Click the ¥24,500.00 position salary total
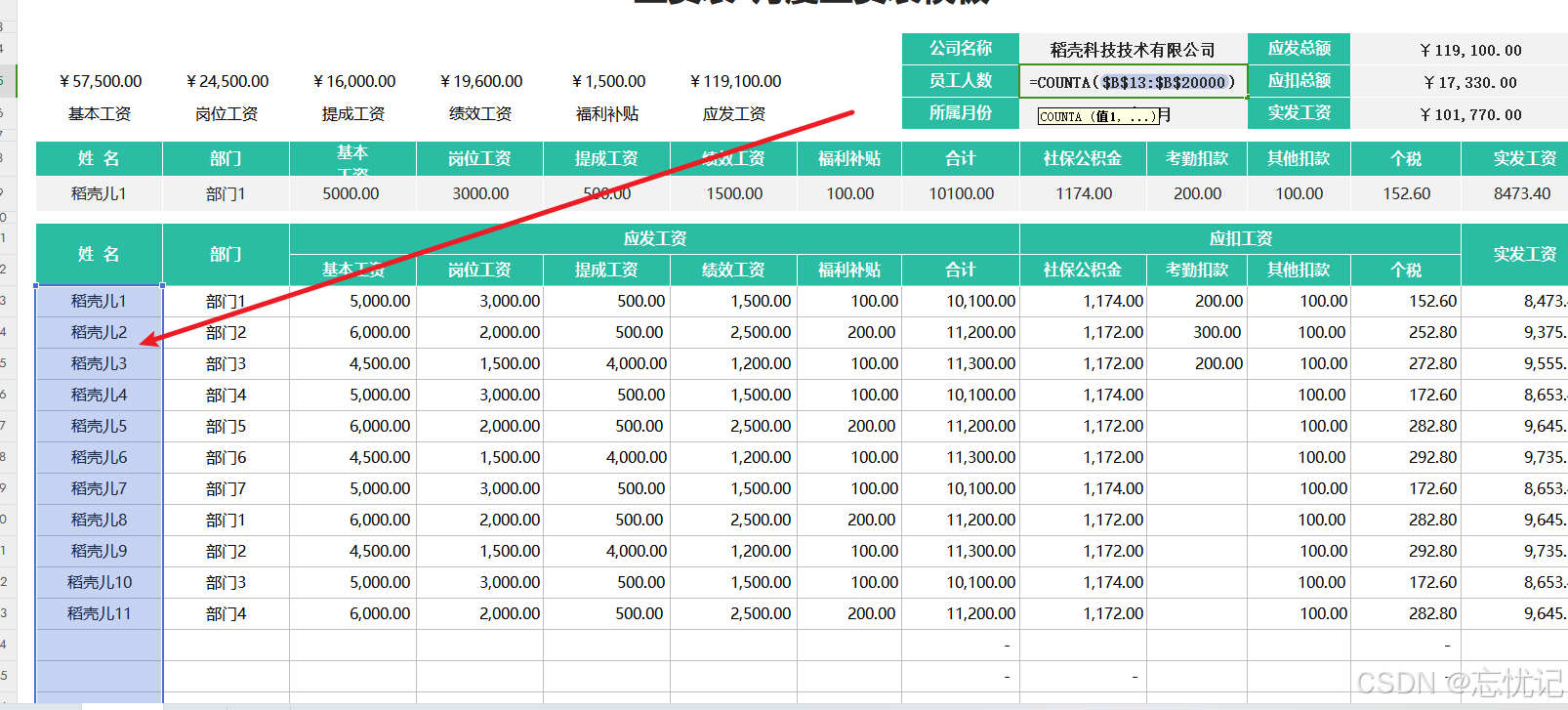1568x710 pixels. pyautogui.click(x=227, y=81)
